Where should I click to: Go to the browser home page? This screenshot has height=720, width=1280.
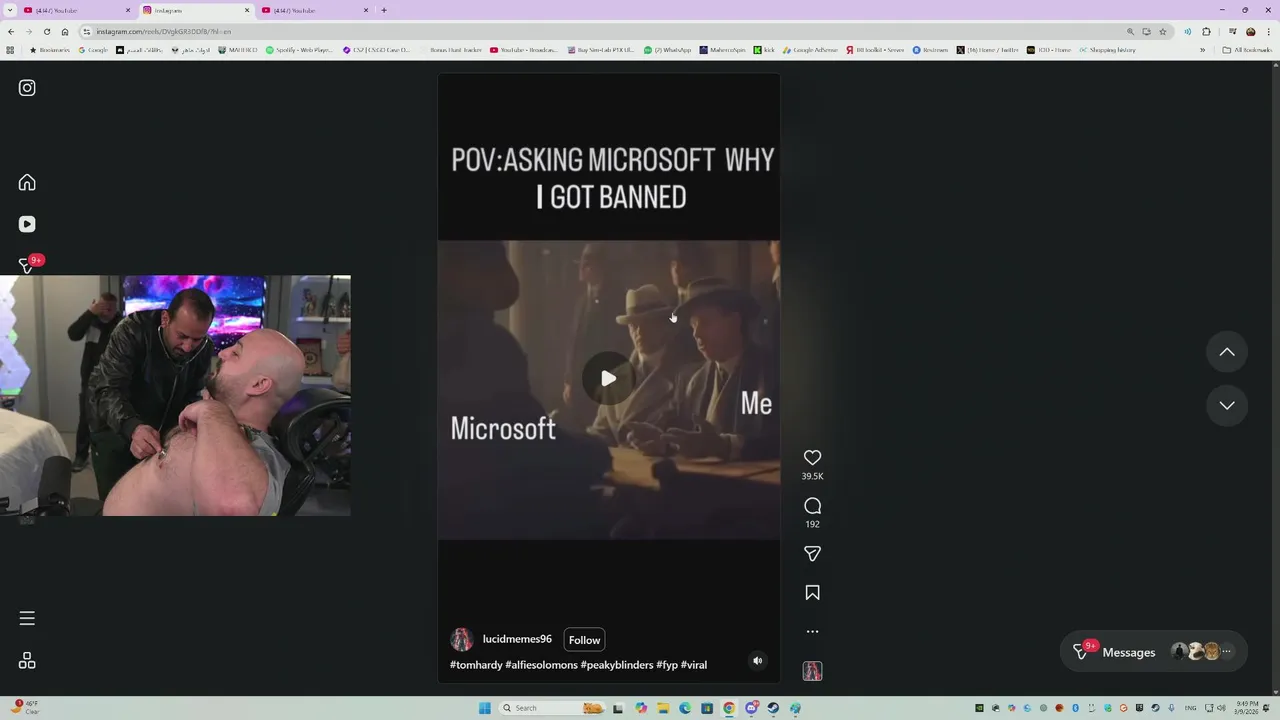tap(65, 31)
